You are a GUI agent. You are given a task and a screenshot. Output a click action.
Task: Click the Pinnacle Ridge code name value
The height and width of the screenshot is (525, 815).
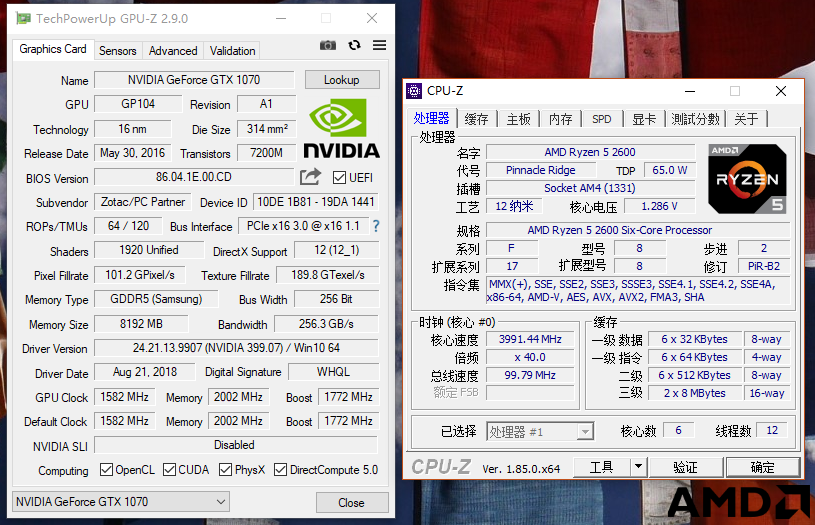541,170
